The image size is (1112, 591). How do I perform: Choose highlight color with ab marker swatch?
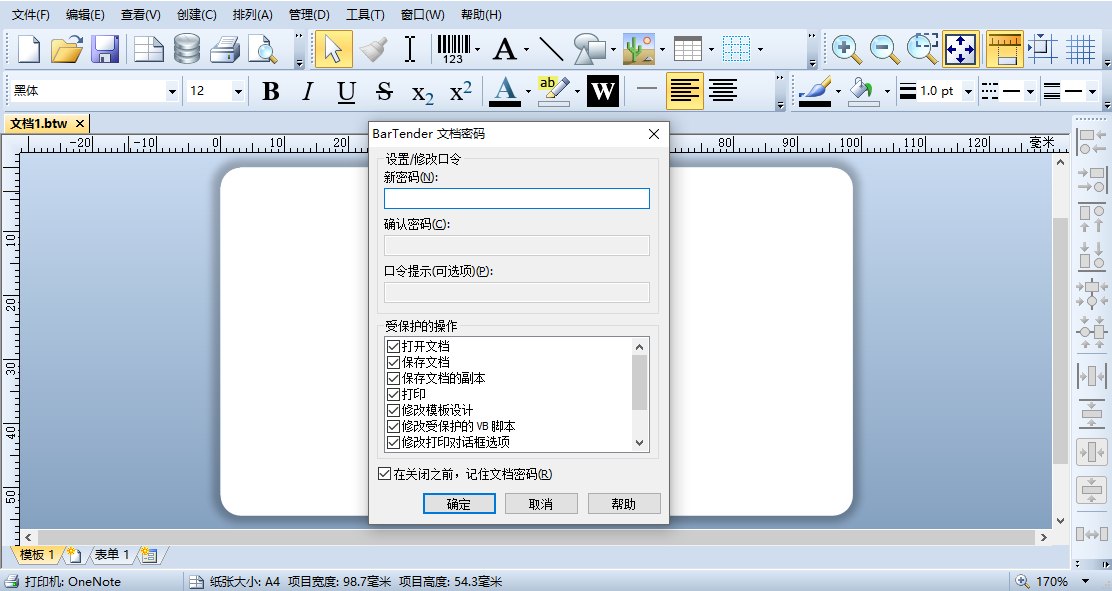(x=554, y=92)
